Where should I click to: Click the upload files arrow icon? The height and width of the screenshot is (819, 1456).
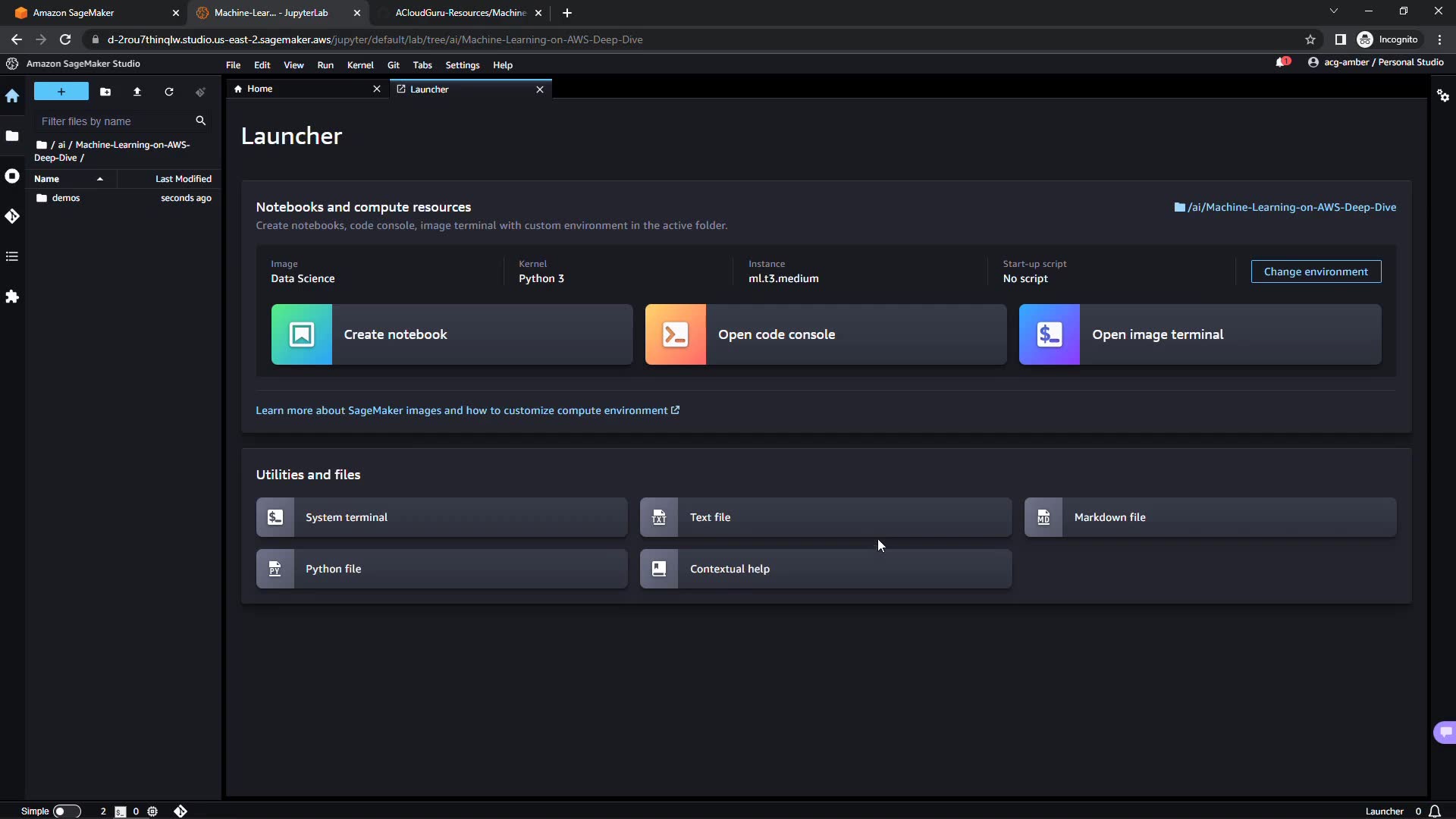coord(137,92)
